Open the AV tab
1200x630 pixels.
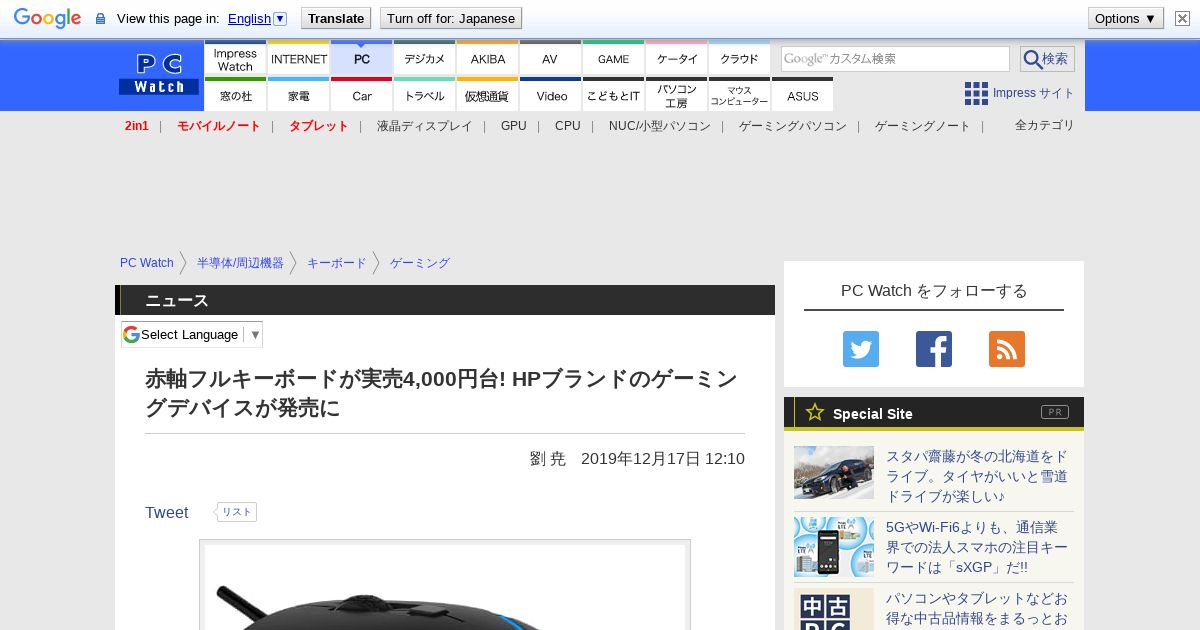coord(551,58)
